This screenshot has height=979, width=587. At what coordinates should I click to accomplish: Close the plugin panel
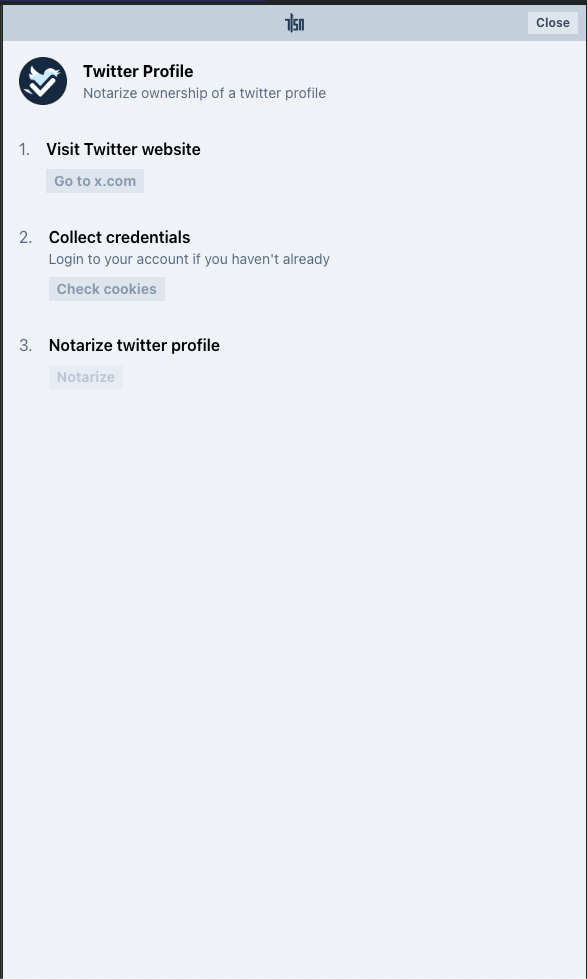pyautogui.click(x=553, y=22)
